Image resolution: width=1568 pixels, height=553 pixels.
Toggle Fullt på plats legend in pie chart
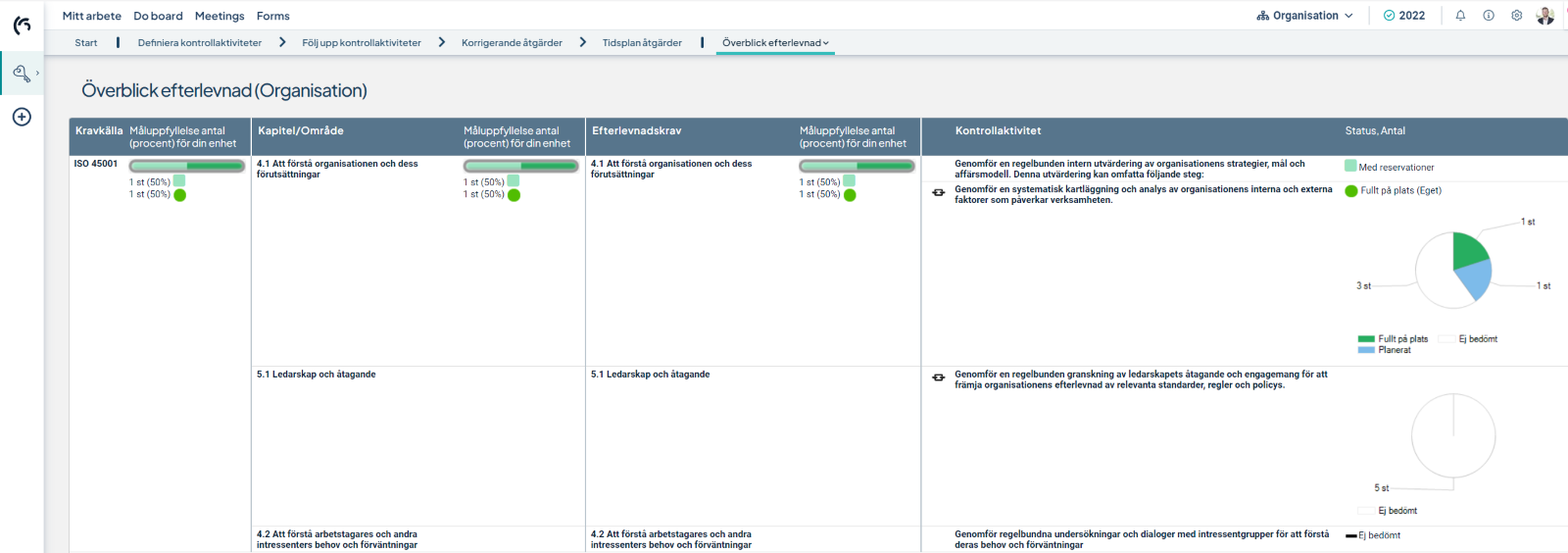point(1393,339)
